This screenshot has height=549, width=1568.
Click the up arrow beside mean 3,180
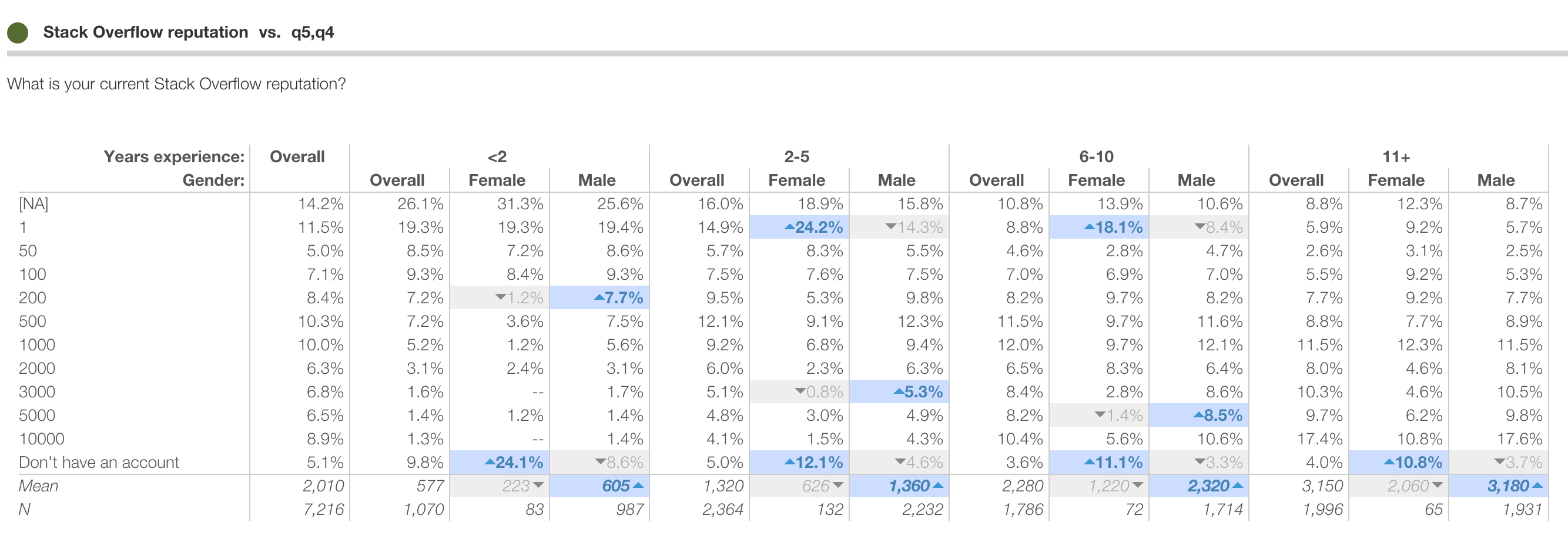click(x=1537, y=486)
